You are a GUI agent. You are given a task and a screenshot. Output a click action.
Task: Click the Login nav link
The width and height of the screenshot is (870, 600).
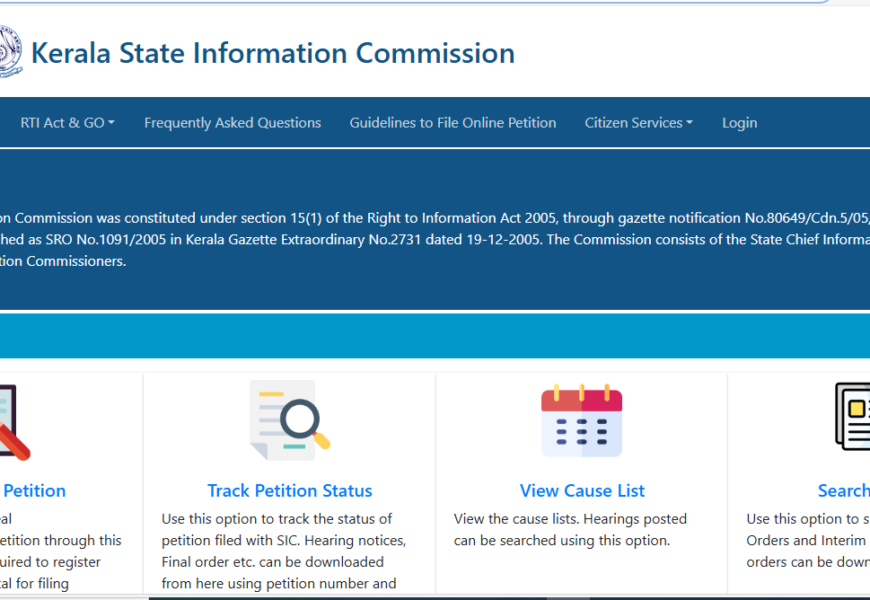tap(739, 123)
